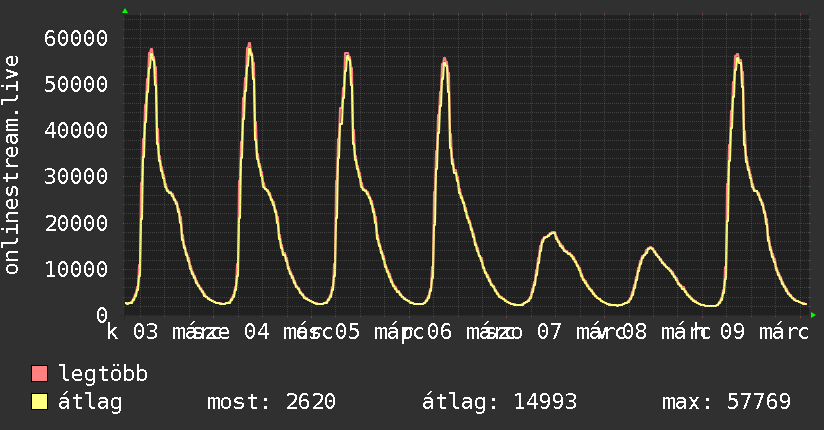This screenshot has width=824, height=430.
Task: Click the pink legtöbb legend swatch
Action: coord(39,374)
